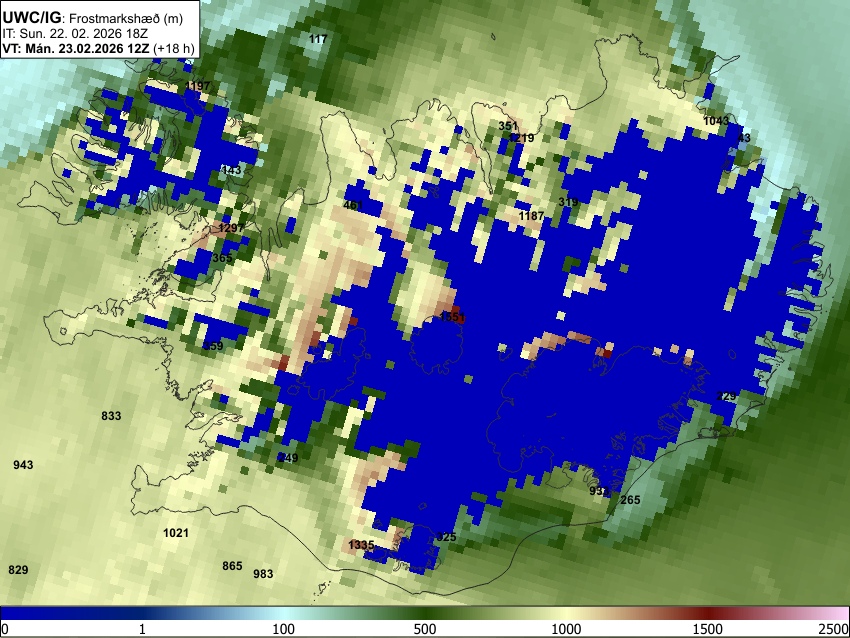The image size is (850, 638).
Task: Click the map value 1335
Action: point(361,545)
